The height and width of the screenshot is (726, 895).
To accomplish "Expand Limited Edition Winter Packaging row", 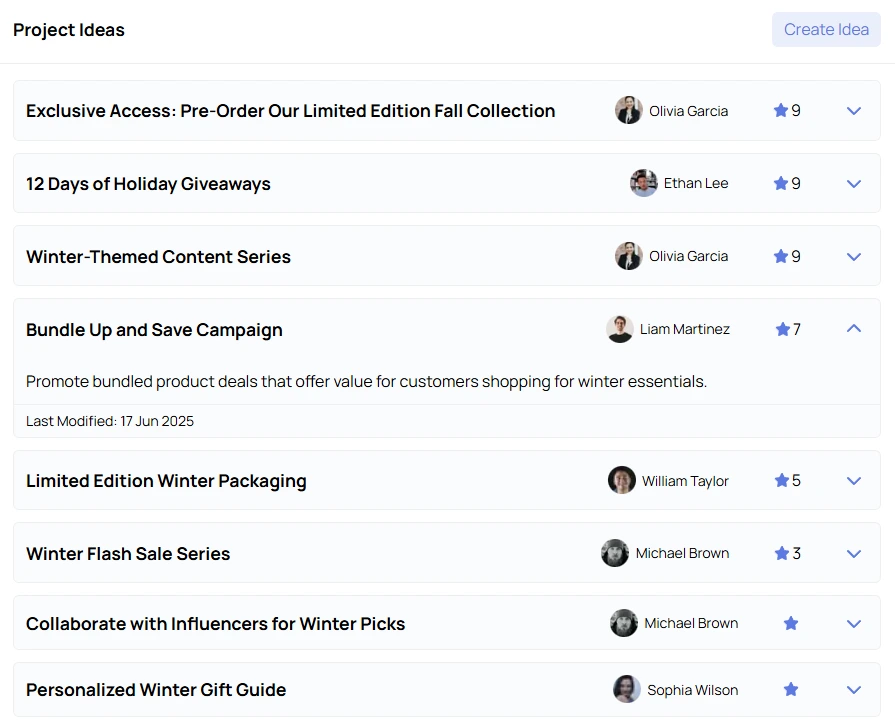I will (853, 481).
